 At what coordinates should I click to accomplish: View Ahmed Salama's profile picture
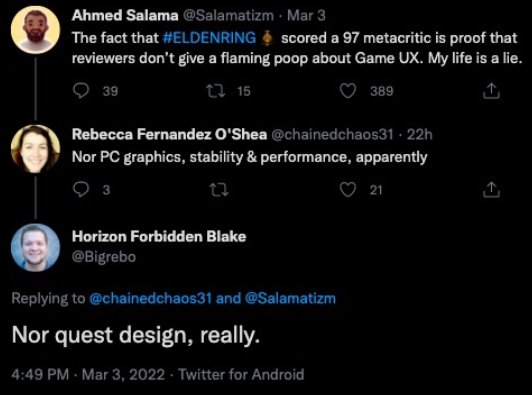pyautogui.click(x=35, y=30)
